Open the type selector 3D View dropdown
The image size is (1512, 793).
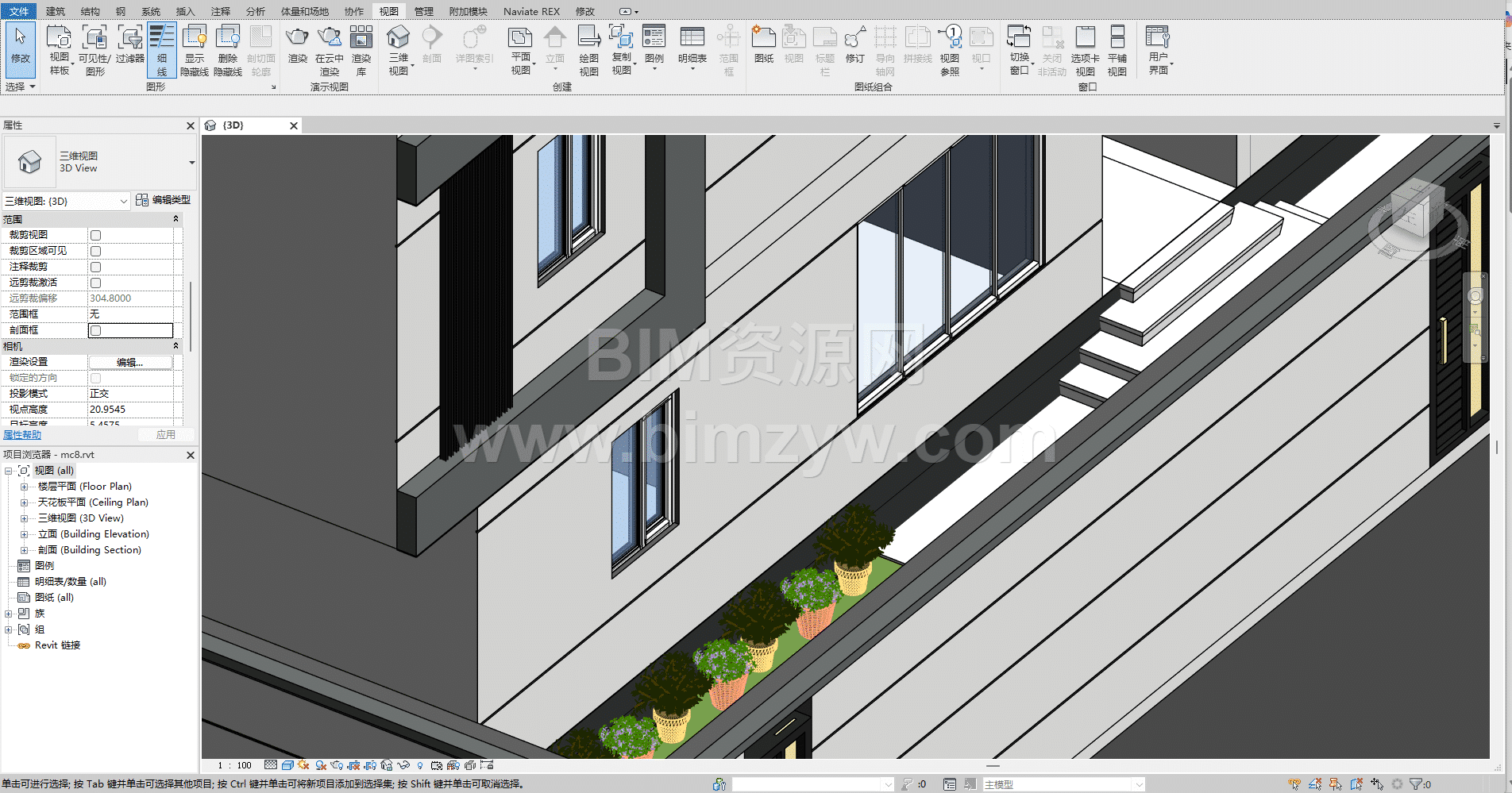[x=191, y=163]
